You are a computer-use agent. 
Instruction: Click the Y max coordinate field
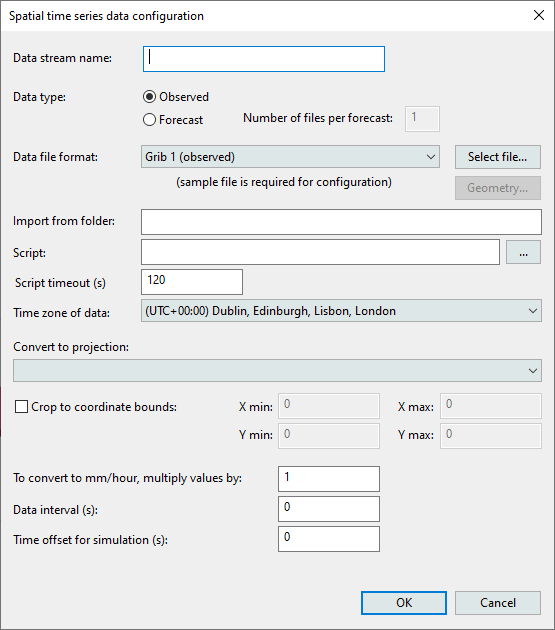point(491,436)
